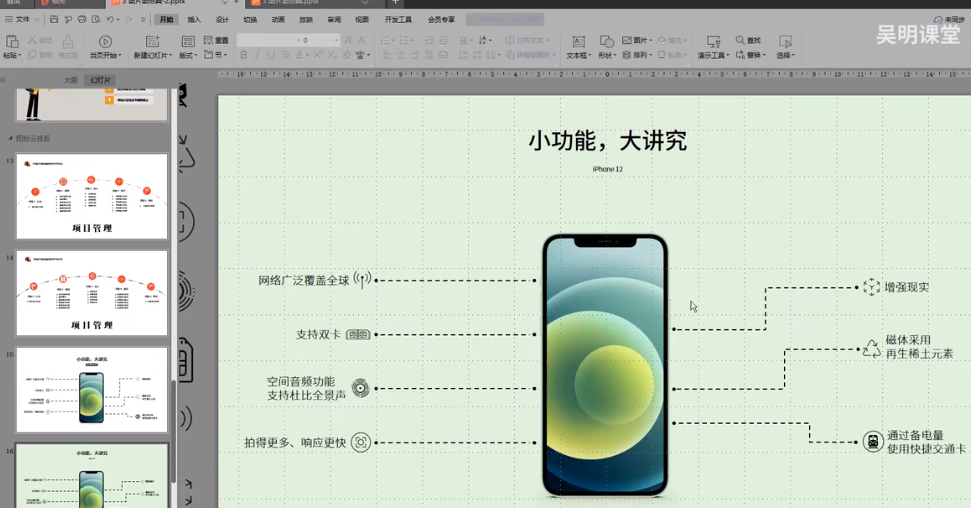Toggle Underline formatting
971x508 pixels.
[x=271, y=55]
